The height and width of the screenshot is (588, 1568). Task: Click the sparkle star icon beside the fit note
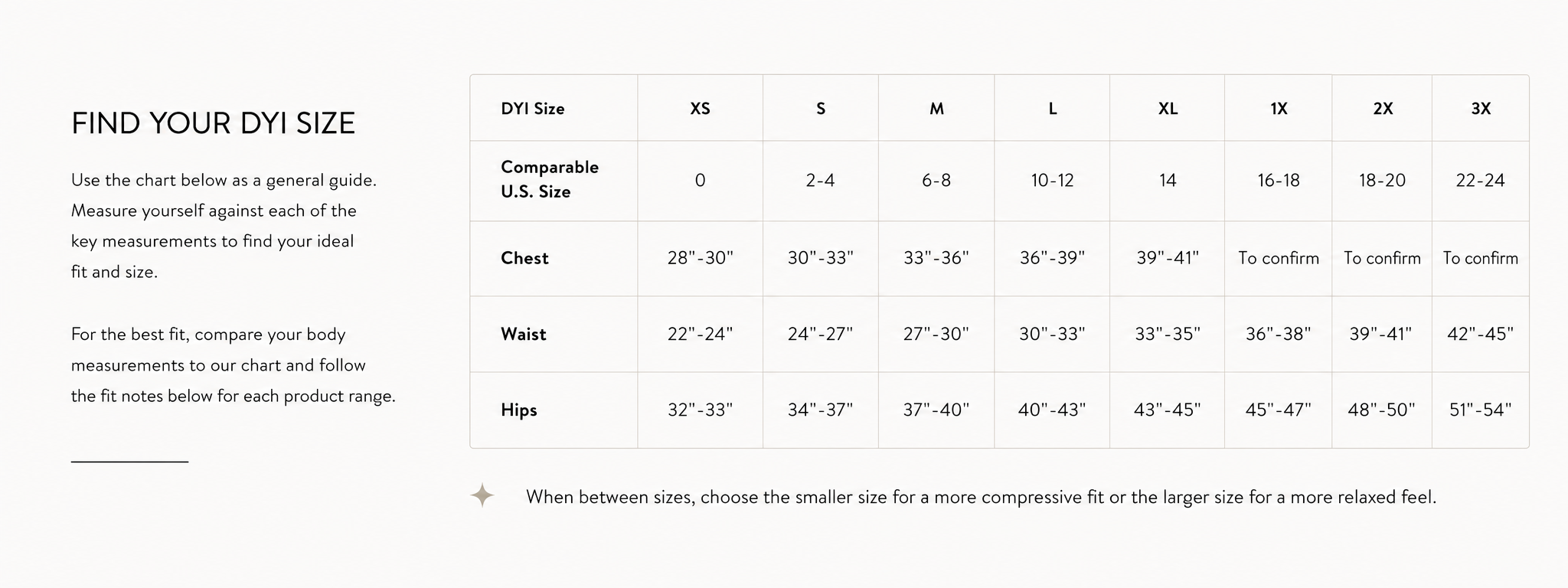click(482, 496)
